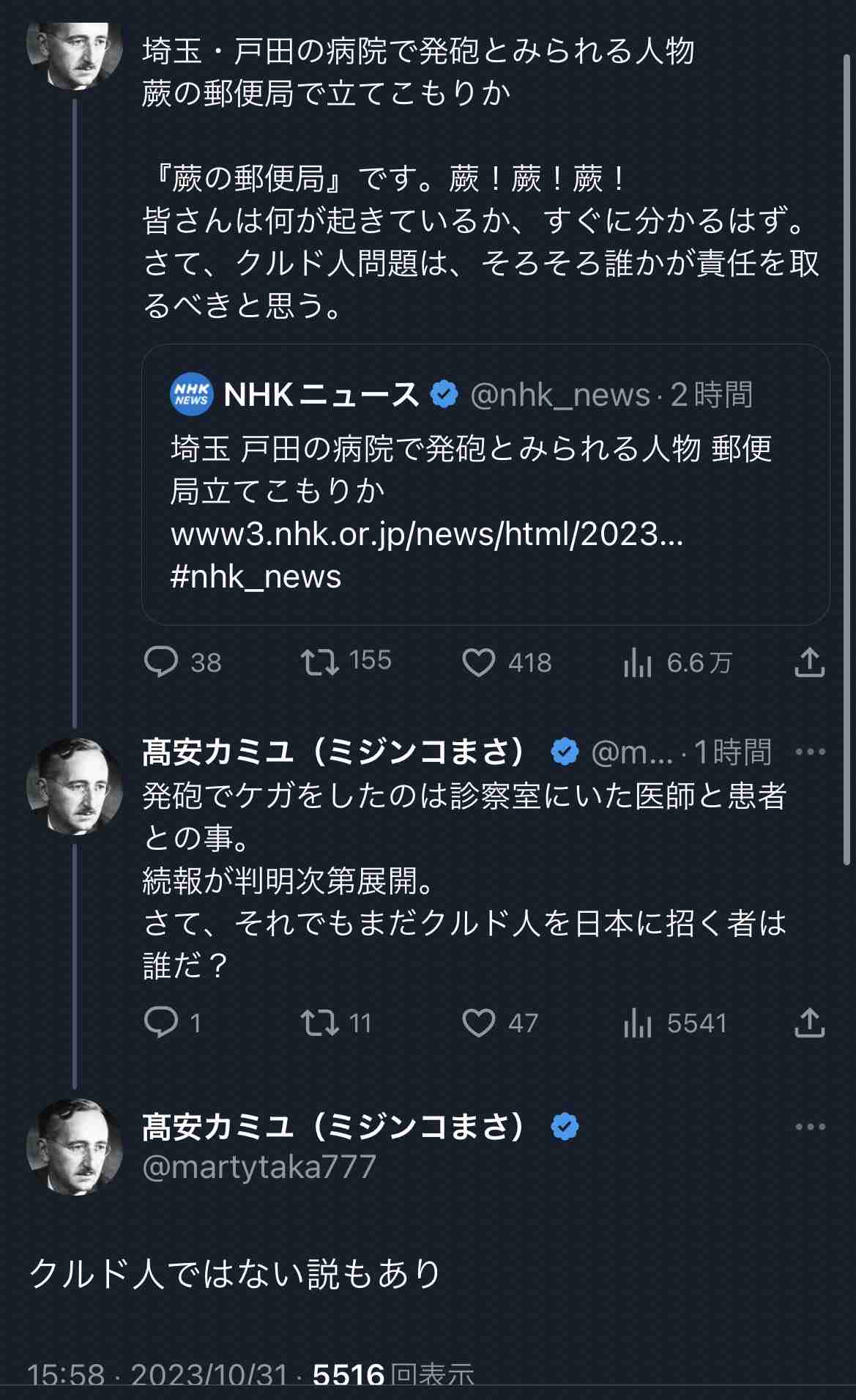This screenshot has height=1400, width=856.
Task: Share the second tweet via share icon
Action: click(810, 1023)
